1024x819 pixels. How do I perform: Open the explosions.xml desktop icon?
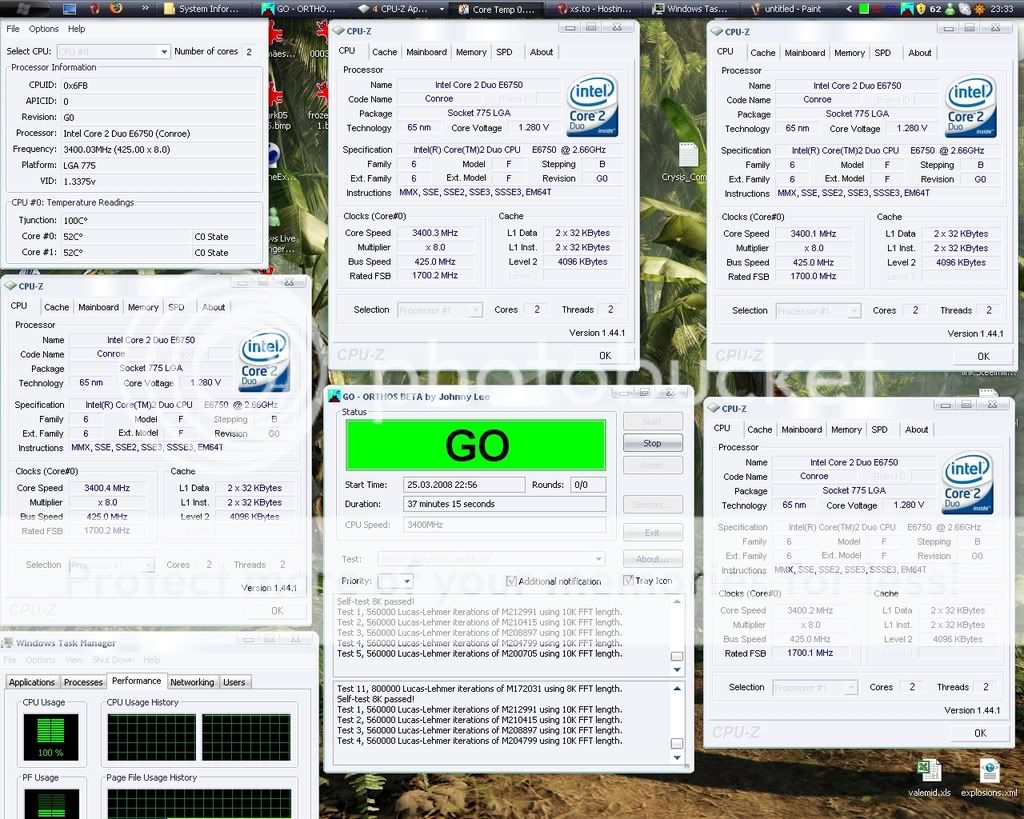point(989,777)
